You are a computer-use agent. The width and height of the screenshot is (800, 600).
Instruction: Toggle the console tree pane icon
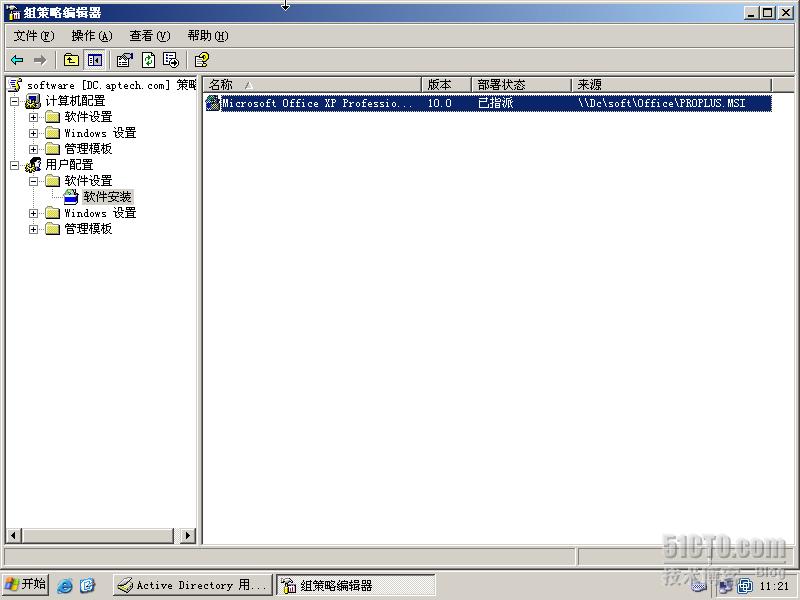click(x=94, y=60)
